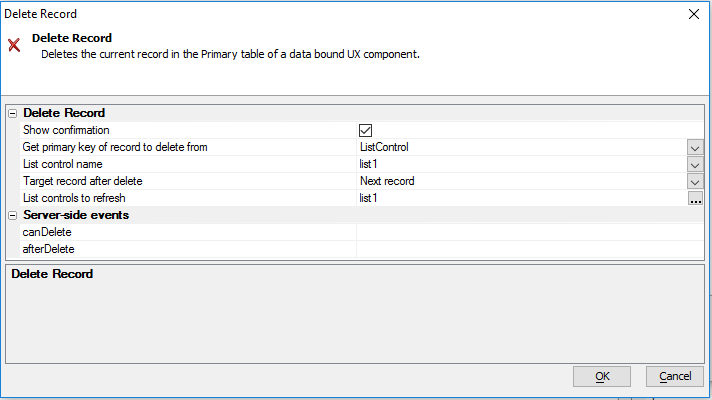Close the Delete Record dialog window
The height and width of the screenshot is (400, 712).
694,14
